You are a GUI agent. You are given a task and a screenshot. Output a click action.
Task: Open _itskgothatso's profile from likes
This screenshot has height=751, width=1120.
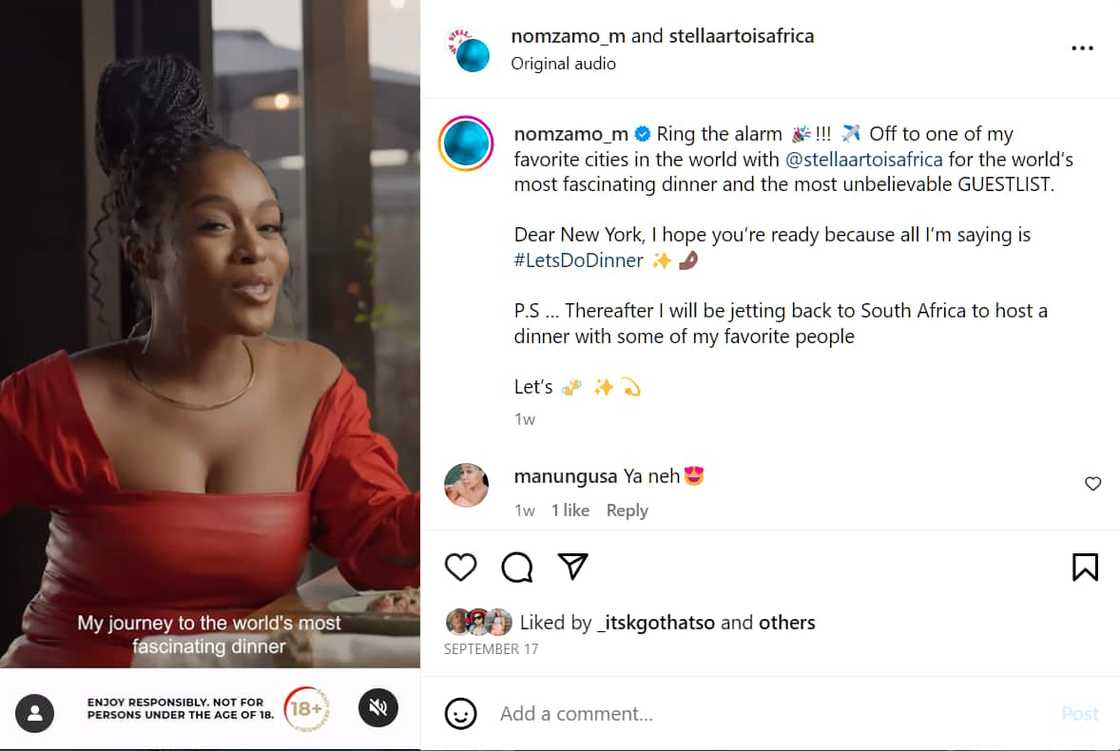pyautogui.click(x=655, y=622)
